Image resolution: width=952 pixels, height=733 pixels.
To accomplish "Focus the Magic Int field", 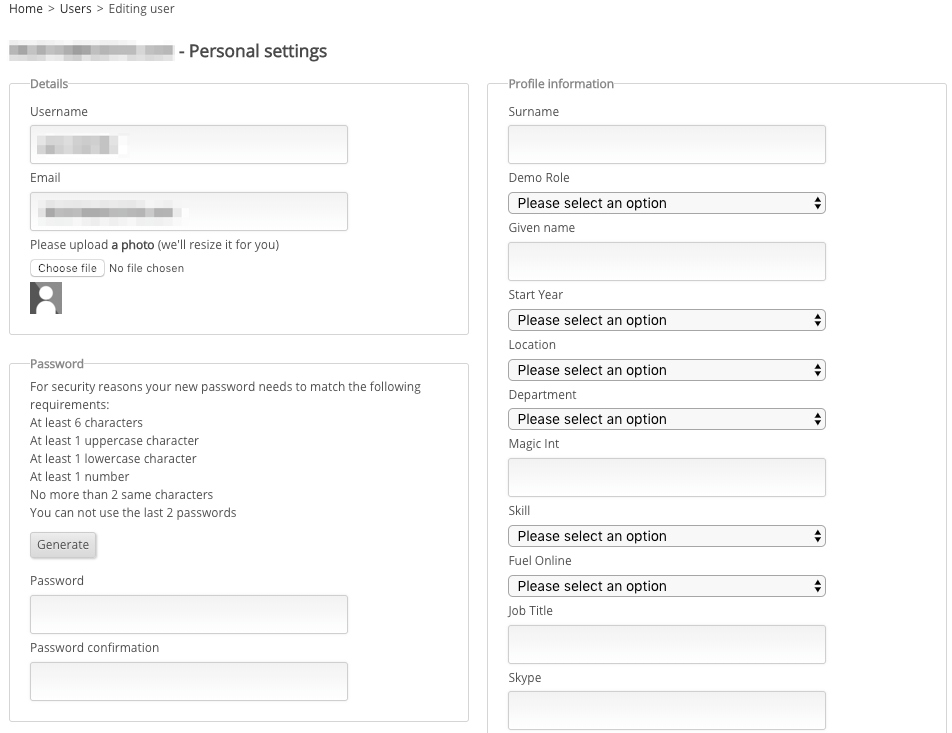I will pos(666,478).
